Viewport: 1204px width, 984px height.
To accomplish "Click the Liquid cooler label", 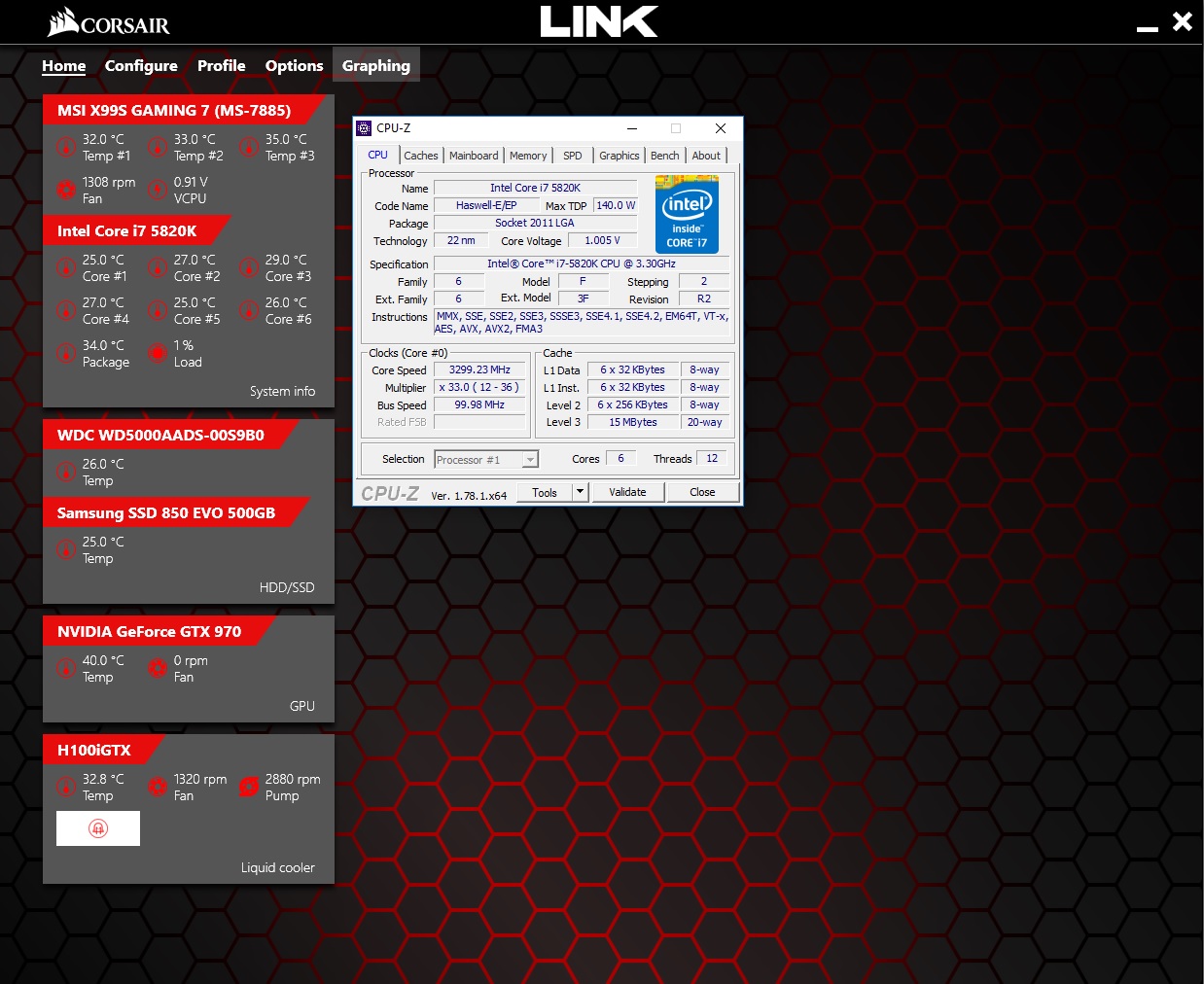I will click(278, 867).
